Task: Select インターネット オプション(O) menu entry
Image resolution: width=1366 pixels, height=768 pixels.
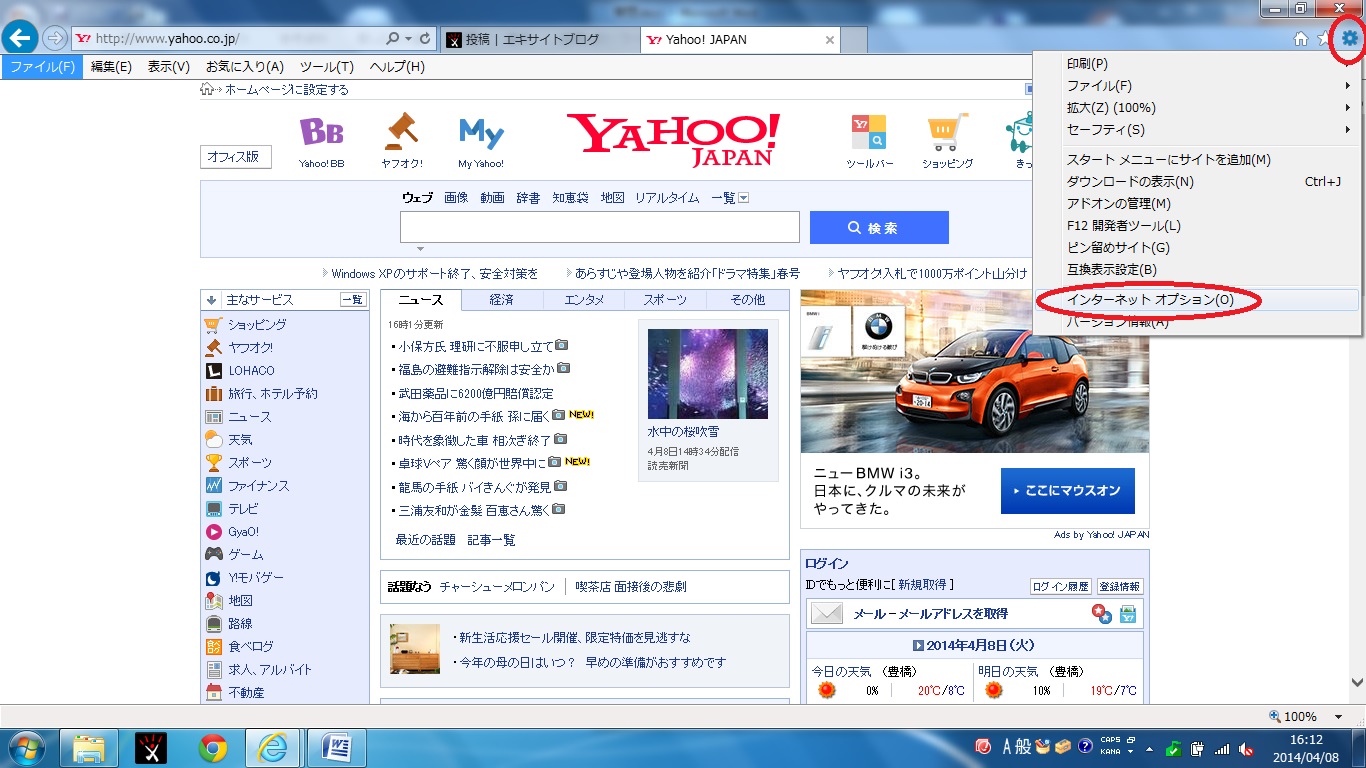Action: 1197,300
